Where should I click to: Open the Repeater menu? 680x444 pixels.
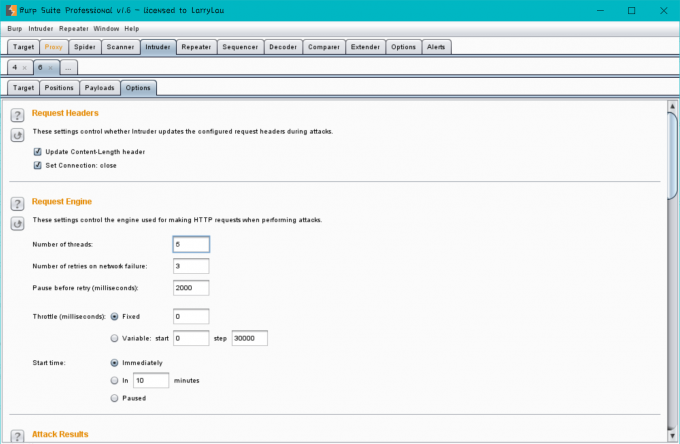pyautogui.click(x=74, y=29)
